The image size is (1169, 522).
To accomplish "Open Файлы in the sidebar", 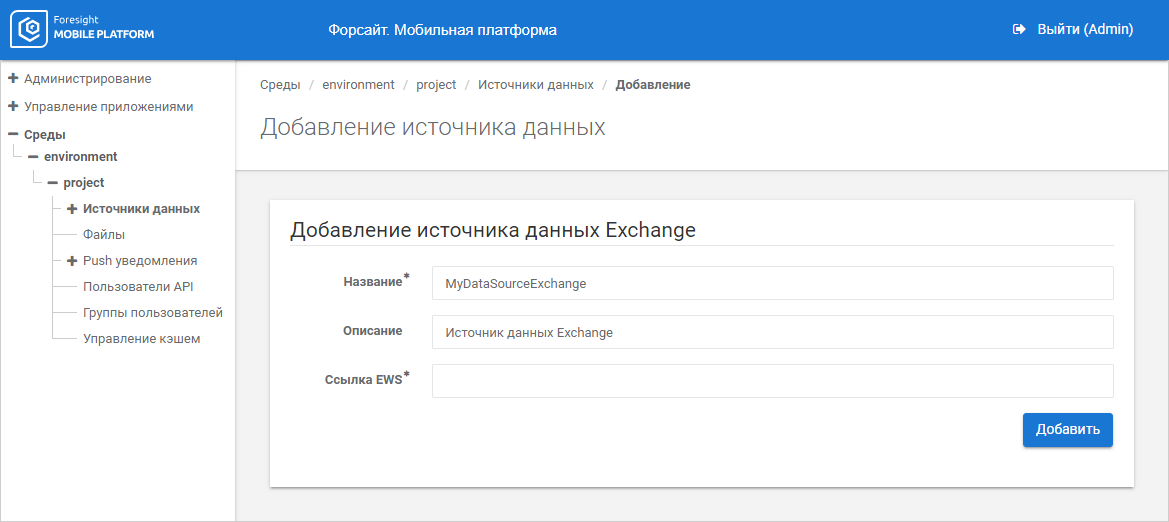I will pyautogui.click(x=104, y=235).
